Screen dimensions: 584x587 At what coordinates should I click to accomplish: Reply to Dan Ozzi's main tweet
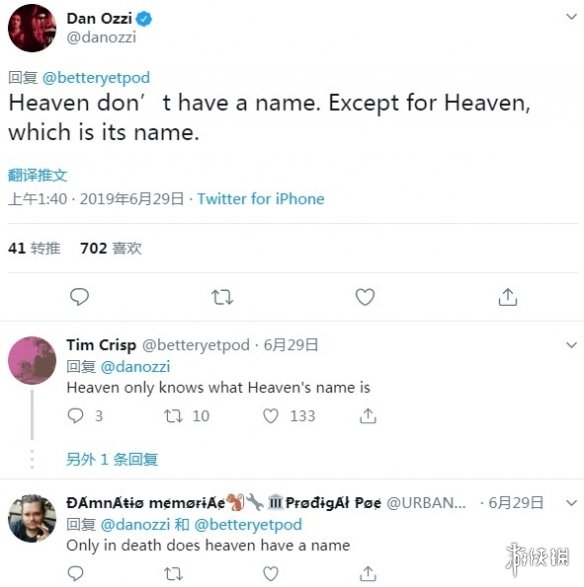tap(79, 297)
